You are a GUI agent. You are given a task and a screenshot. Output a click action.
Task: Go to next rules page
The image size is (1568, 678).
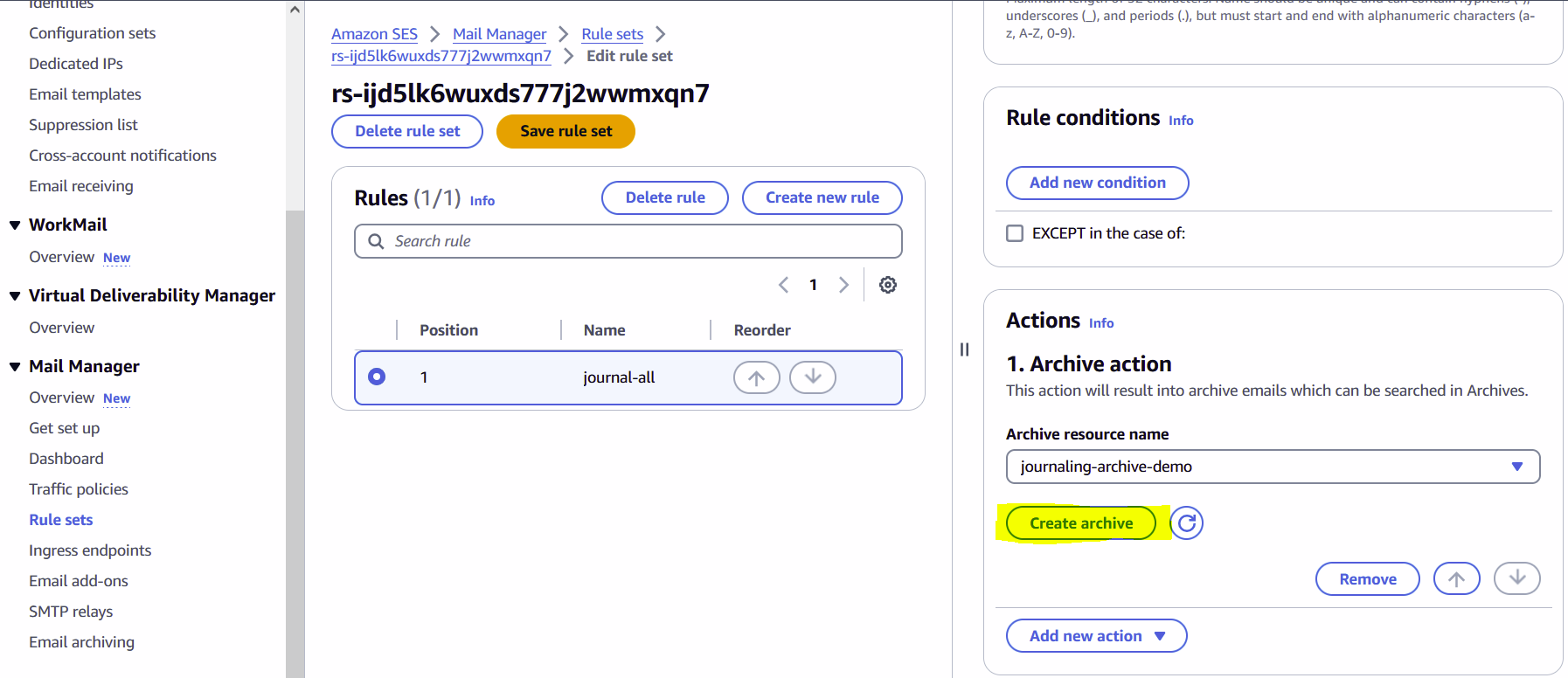tap(843, 285)
